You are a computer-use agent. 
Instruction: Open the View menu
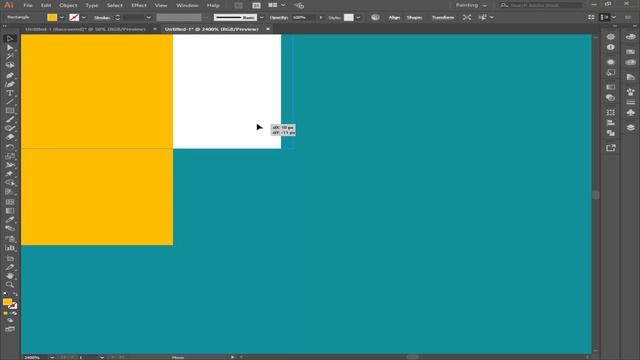click(x=161, y=5)
